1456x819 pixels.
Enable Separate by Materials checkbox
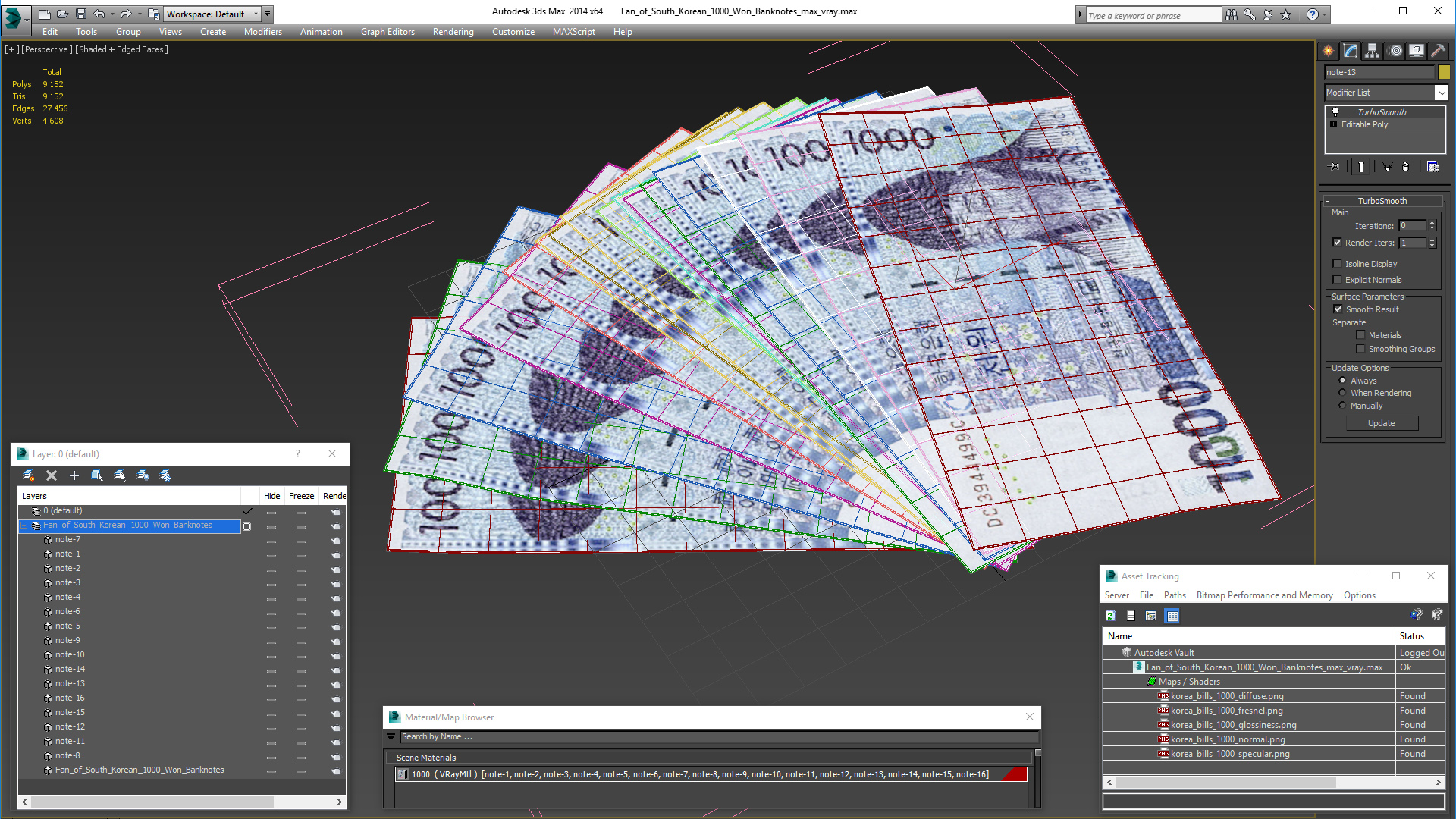[x=1361, y=335]
